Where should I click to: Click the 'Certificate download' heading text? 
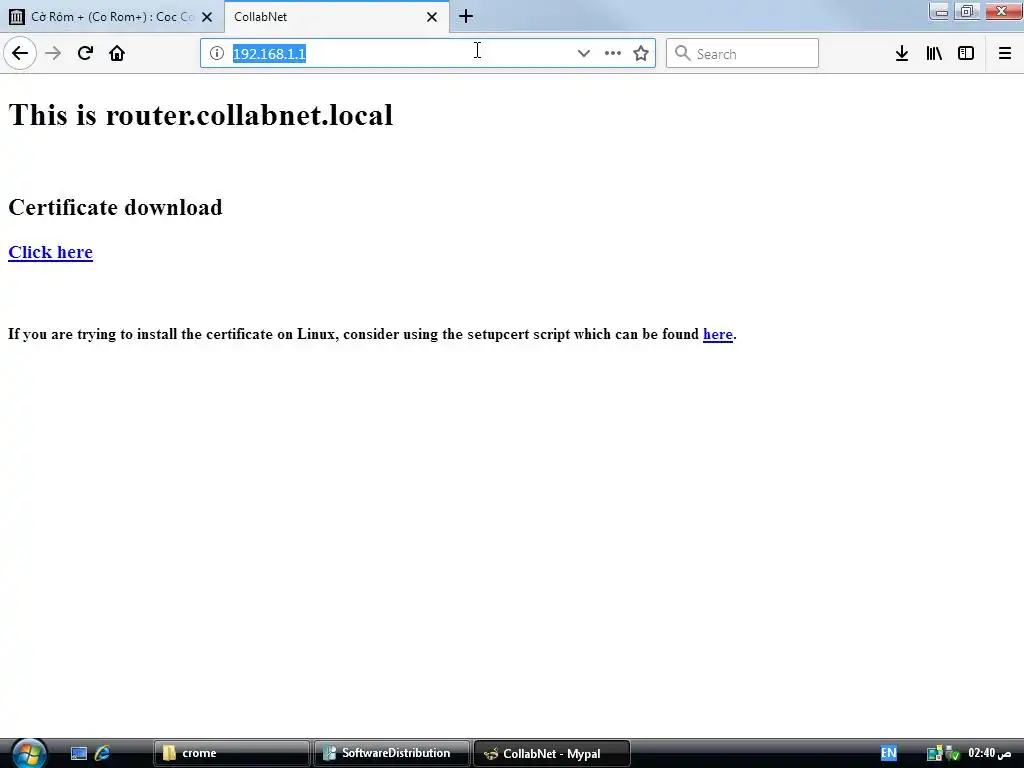click(115, 208)
